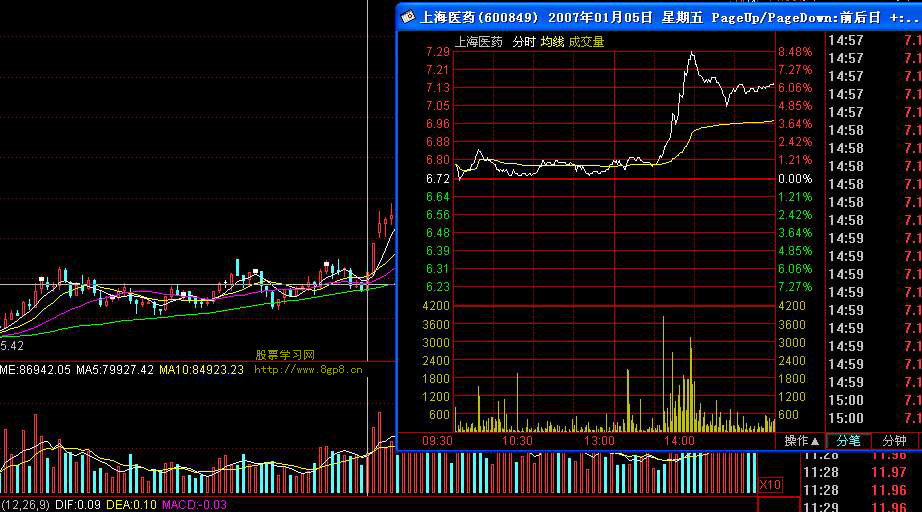Click the app icon in the popup title bar
Viewport: 922px width, 512px height.
pyautogui.click(x=407, y=17)
